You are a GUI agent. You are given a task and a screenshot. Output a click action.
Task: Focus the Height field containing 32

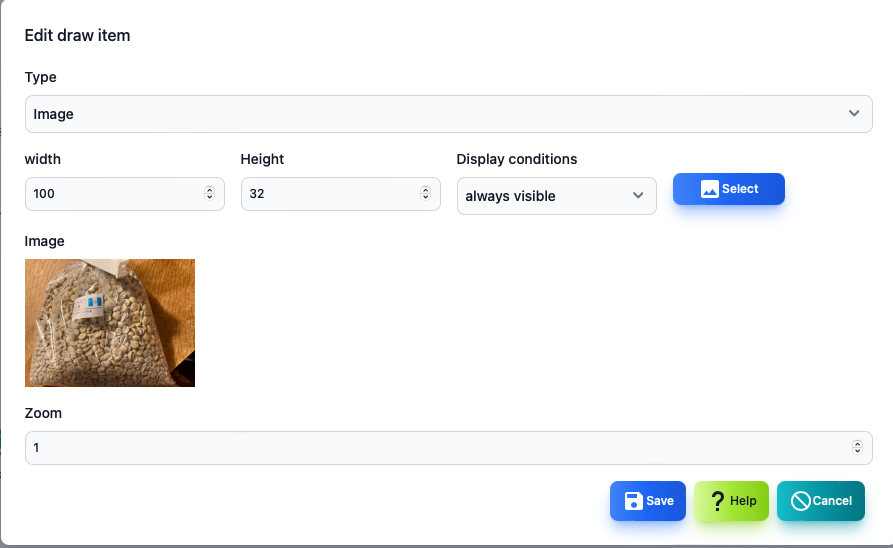[x=341, y=194]
